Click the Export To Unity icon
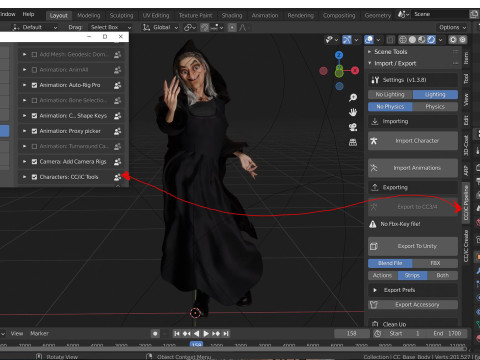480x360 pixels. (x=374, y=246)
